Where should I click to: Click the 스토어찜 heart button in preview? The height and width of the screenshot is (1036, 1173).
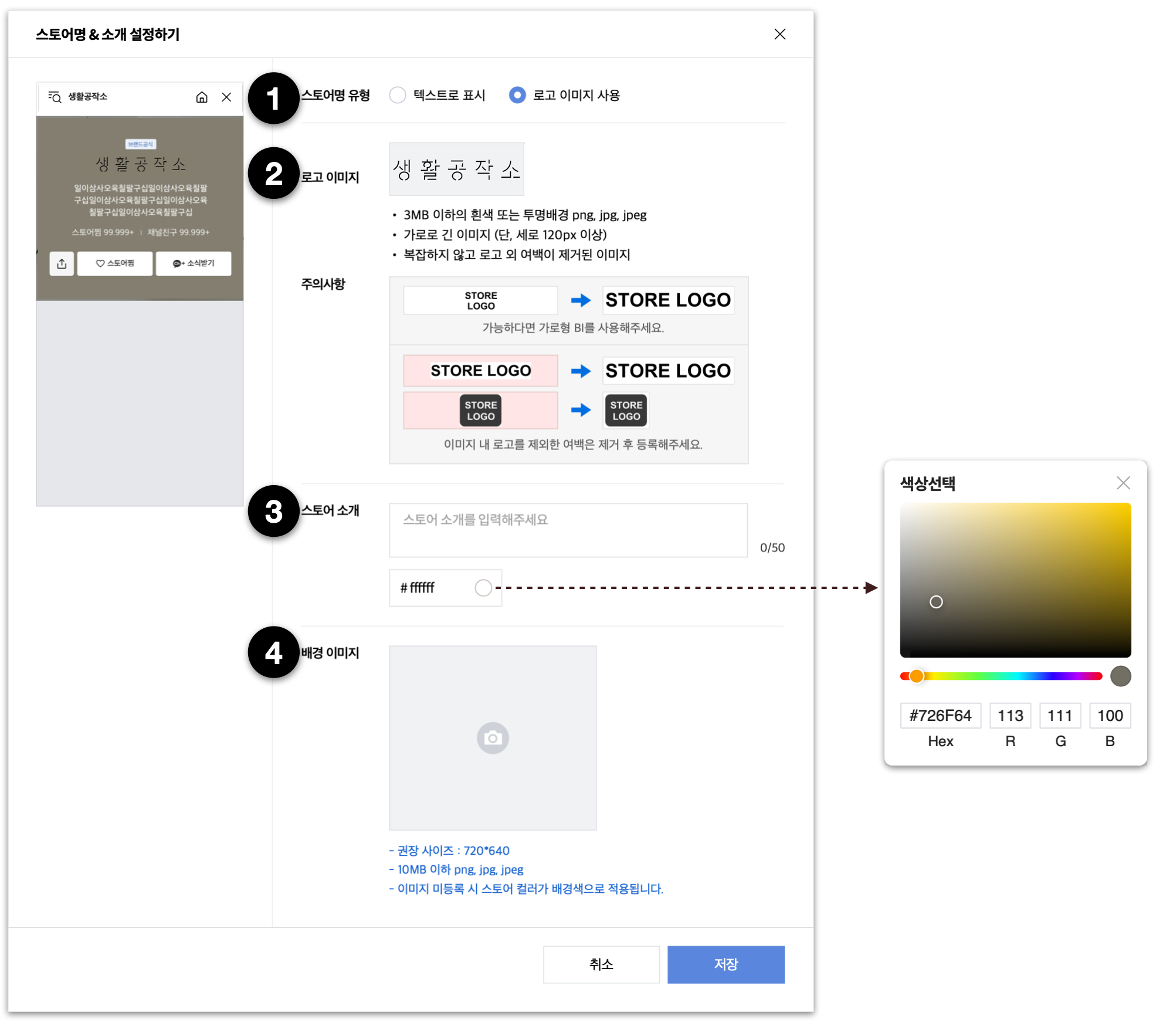(115, 263)
